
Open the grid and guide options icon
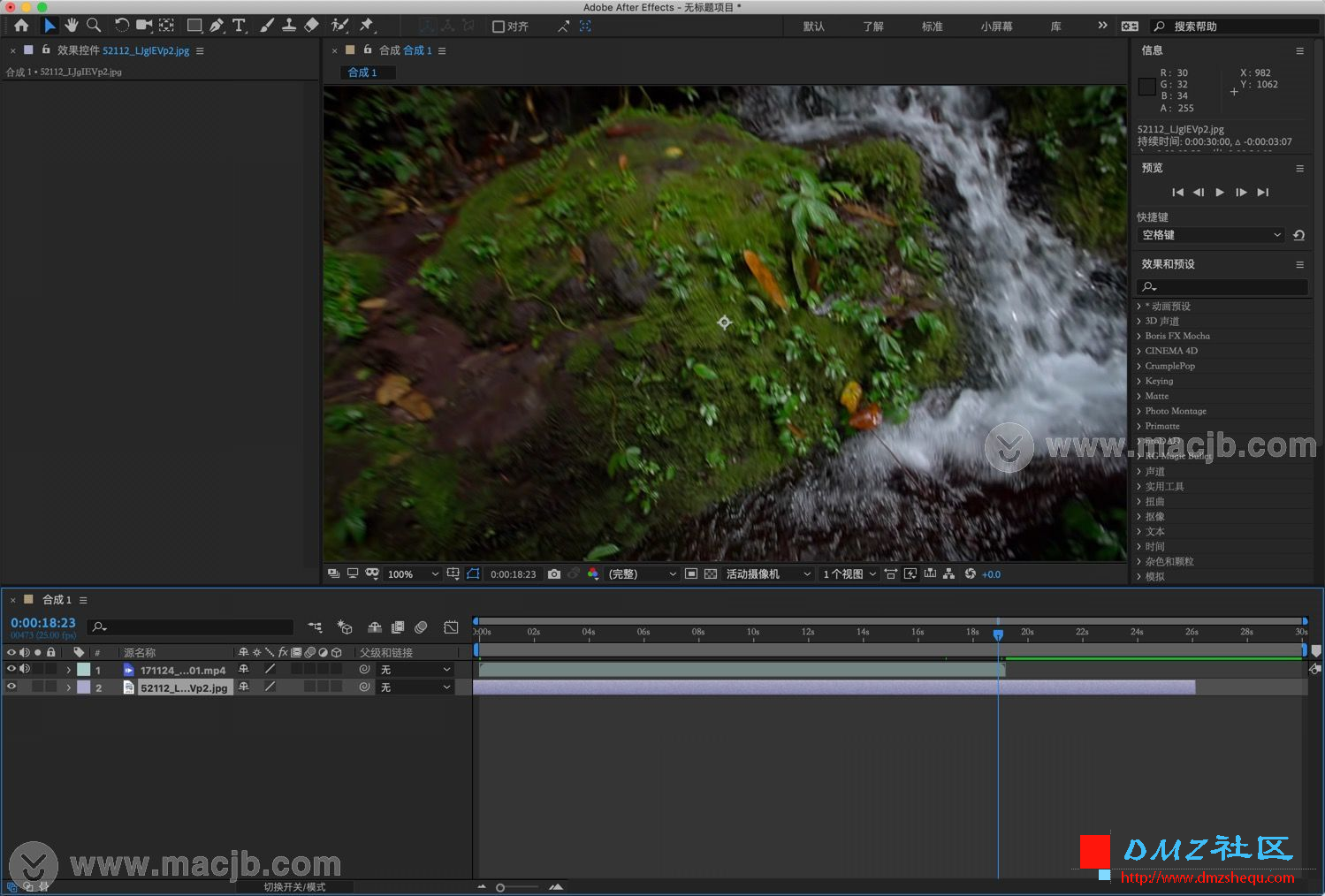[453, 574]
